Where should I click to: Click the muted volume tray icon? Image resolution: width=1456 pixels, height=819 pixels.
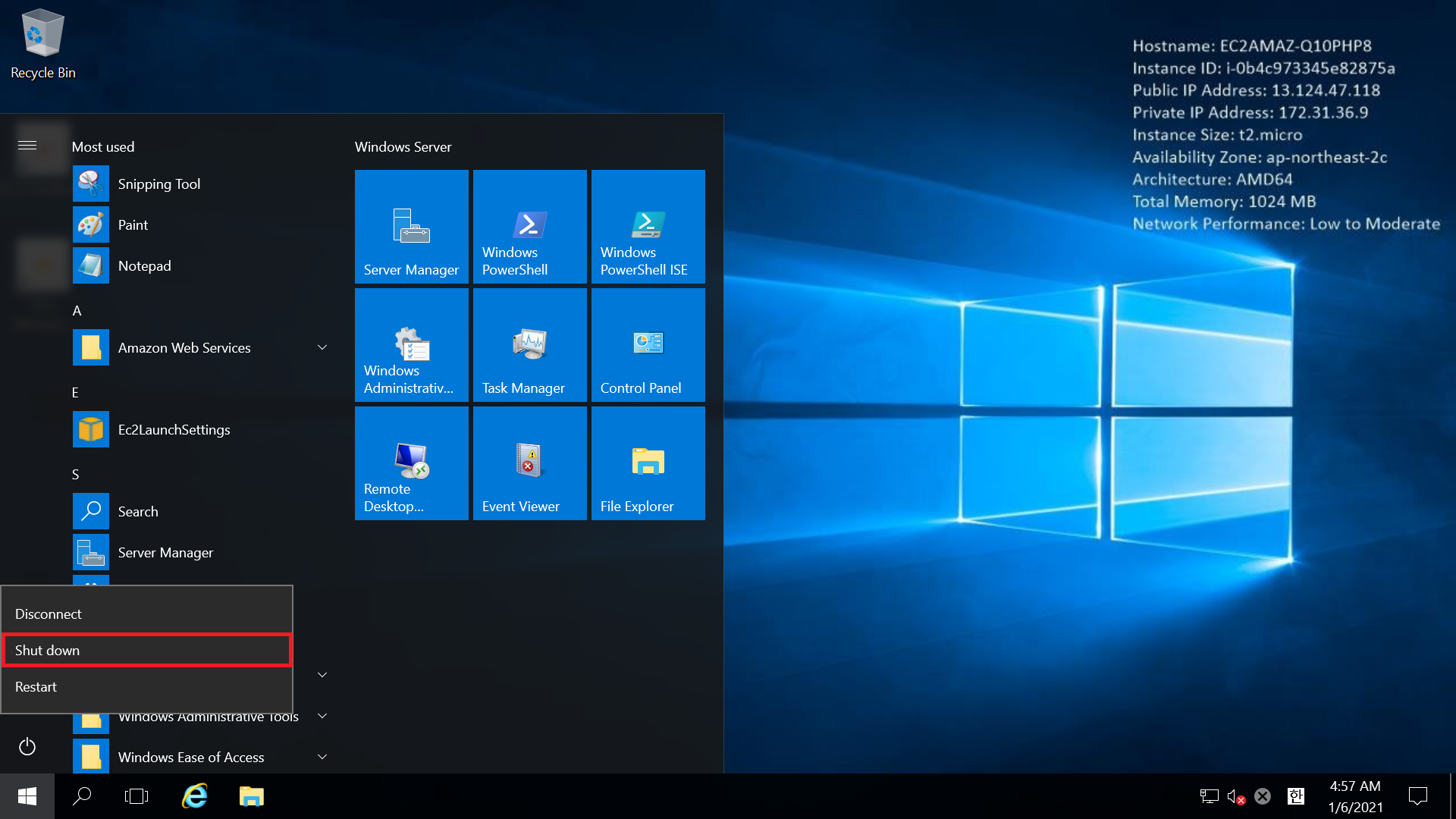[x=1236, y=796]
